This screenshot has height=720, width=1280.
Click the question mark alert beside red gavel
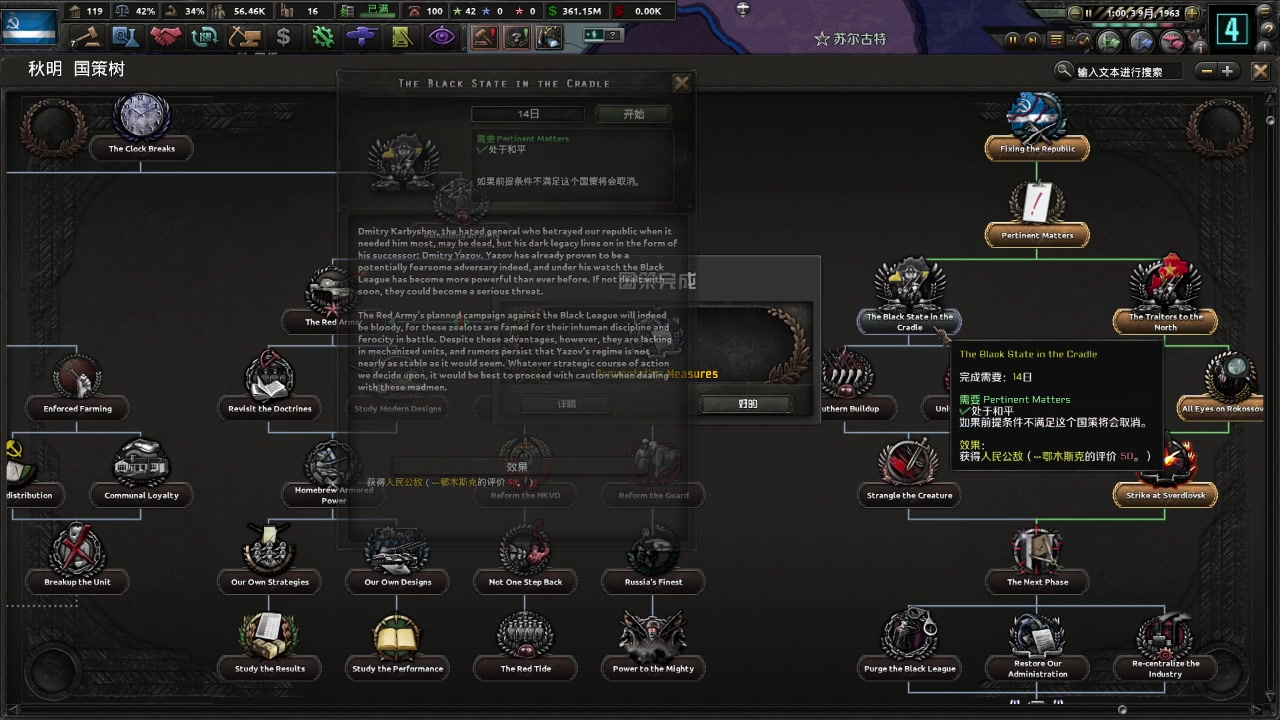tap(516, 37)
